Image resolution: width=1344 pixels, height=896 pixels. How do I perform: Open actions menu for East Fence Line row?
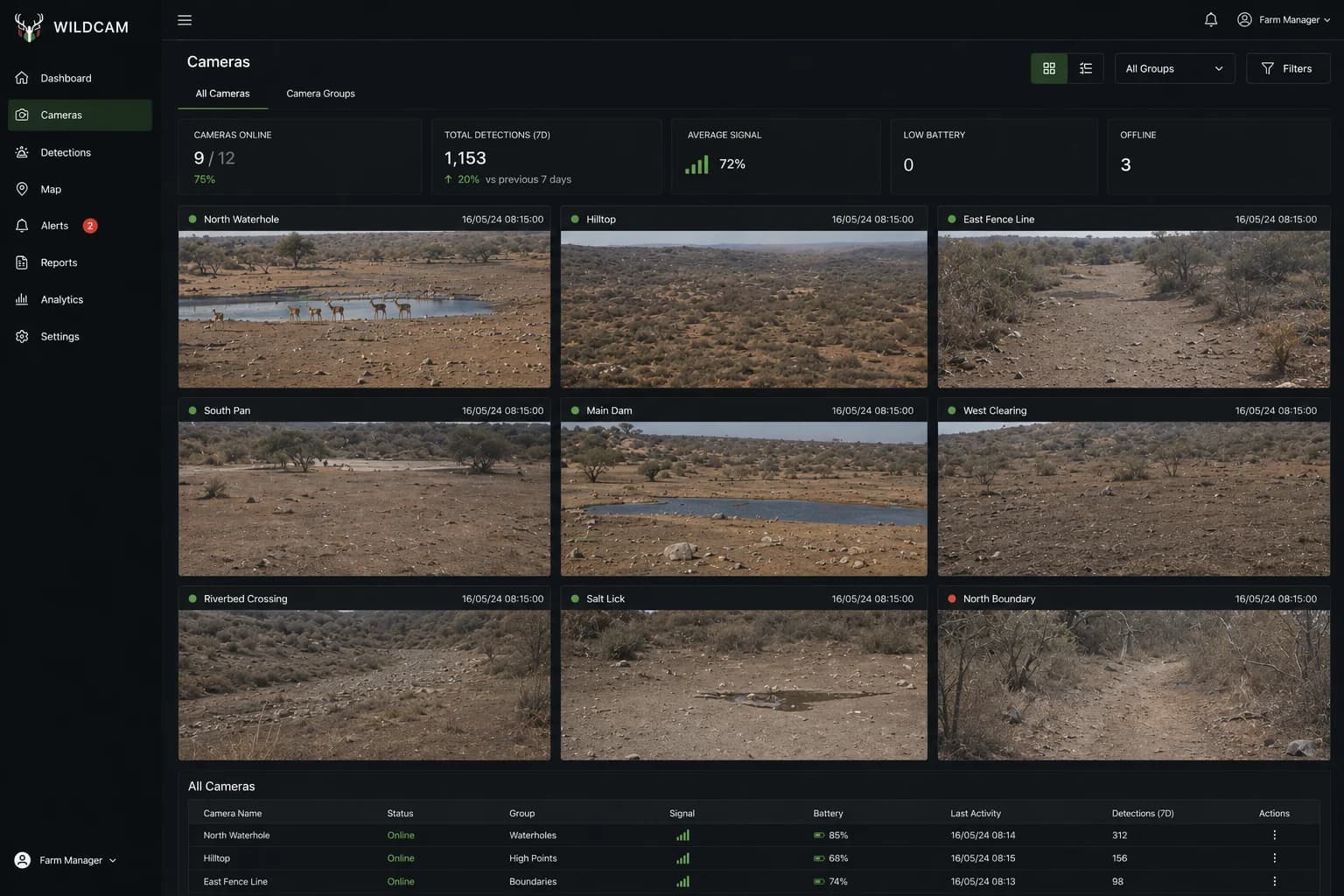tap(1274, 881)
